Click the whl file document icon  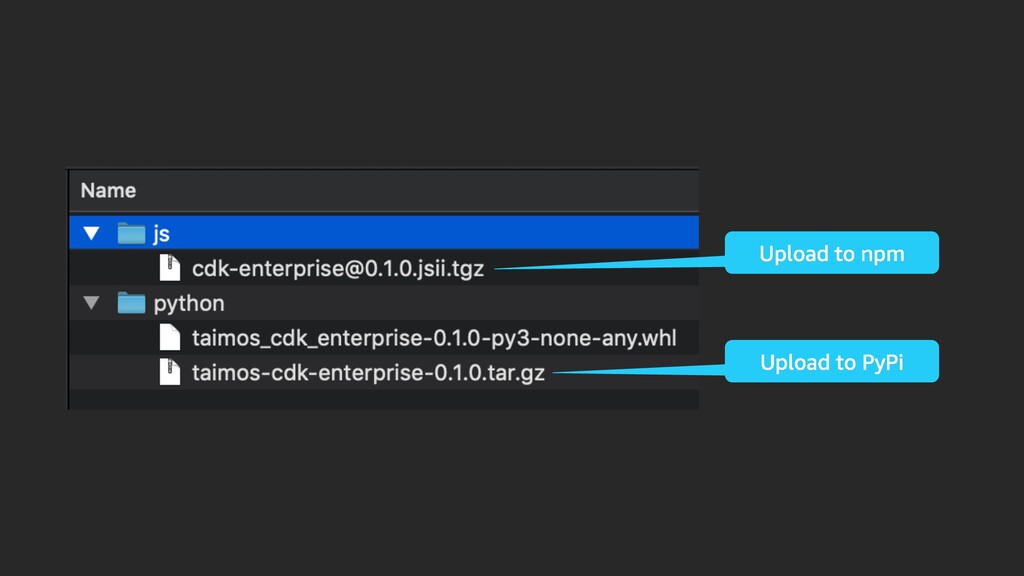coord(170,338)
